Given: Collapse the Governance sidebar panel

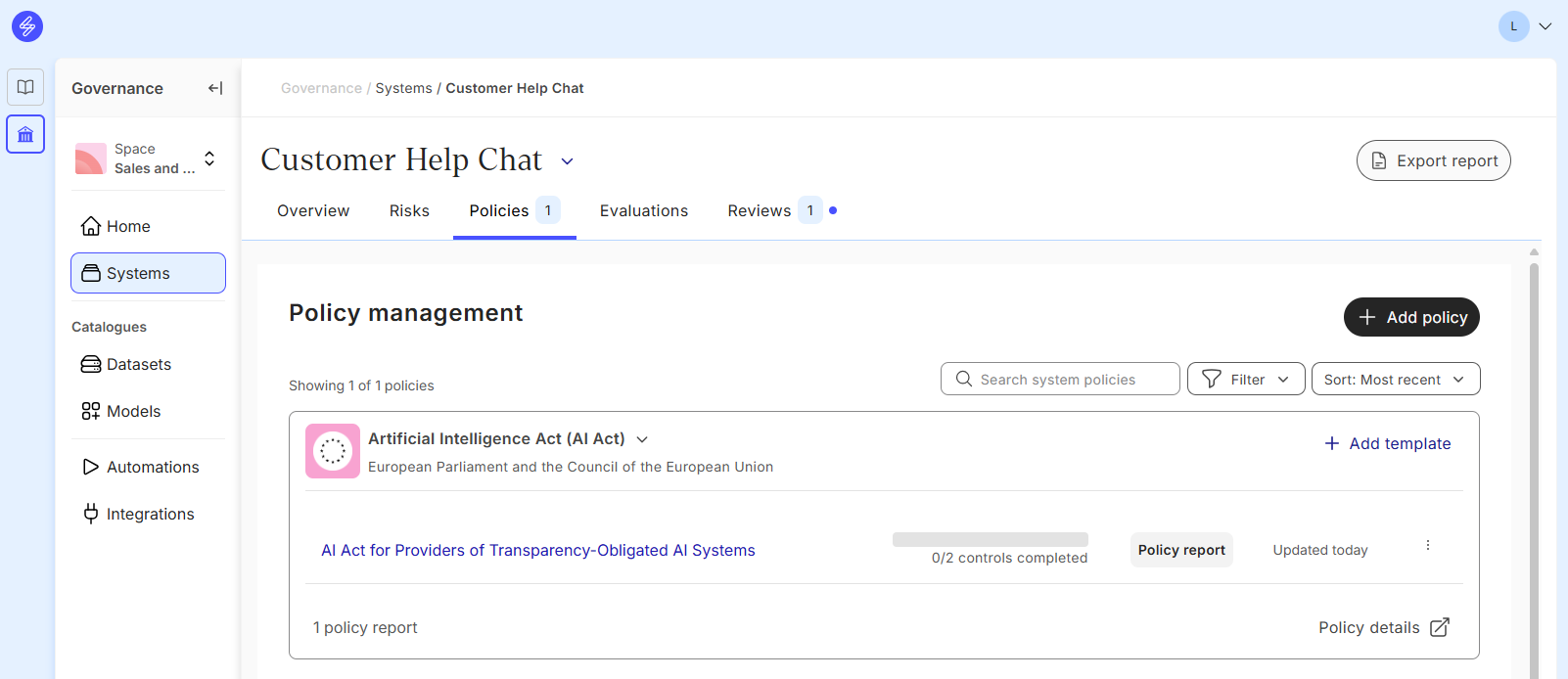Looking at the screenshot, I should pos(215,88).
